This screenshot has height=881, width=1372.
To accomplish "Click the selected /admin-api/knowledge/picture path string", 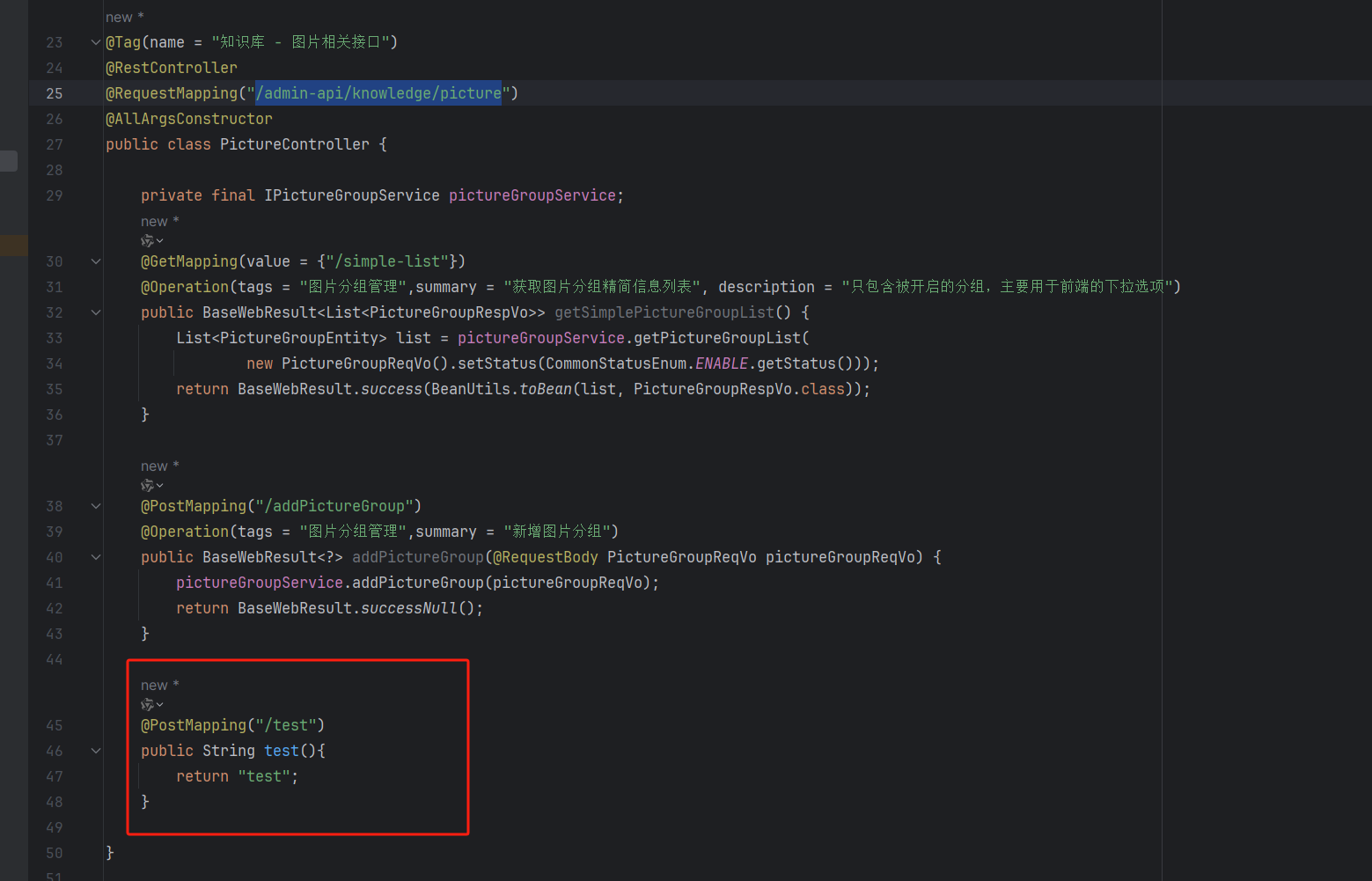I will 378,93.
